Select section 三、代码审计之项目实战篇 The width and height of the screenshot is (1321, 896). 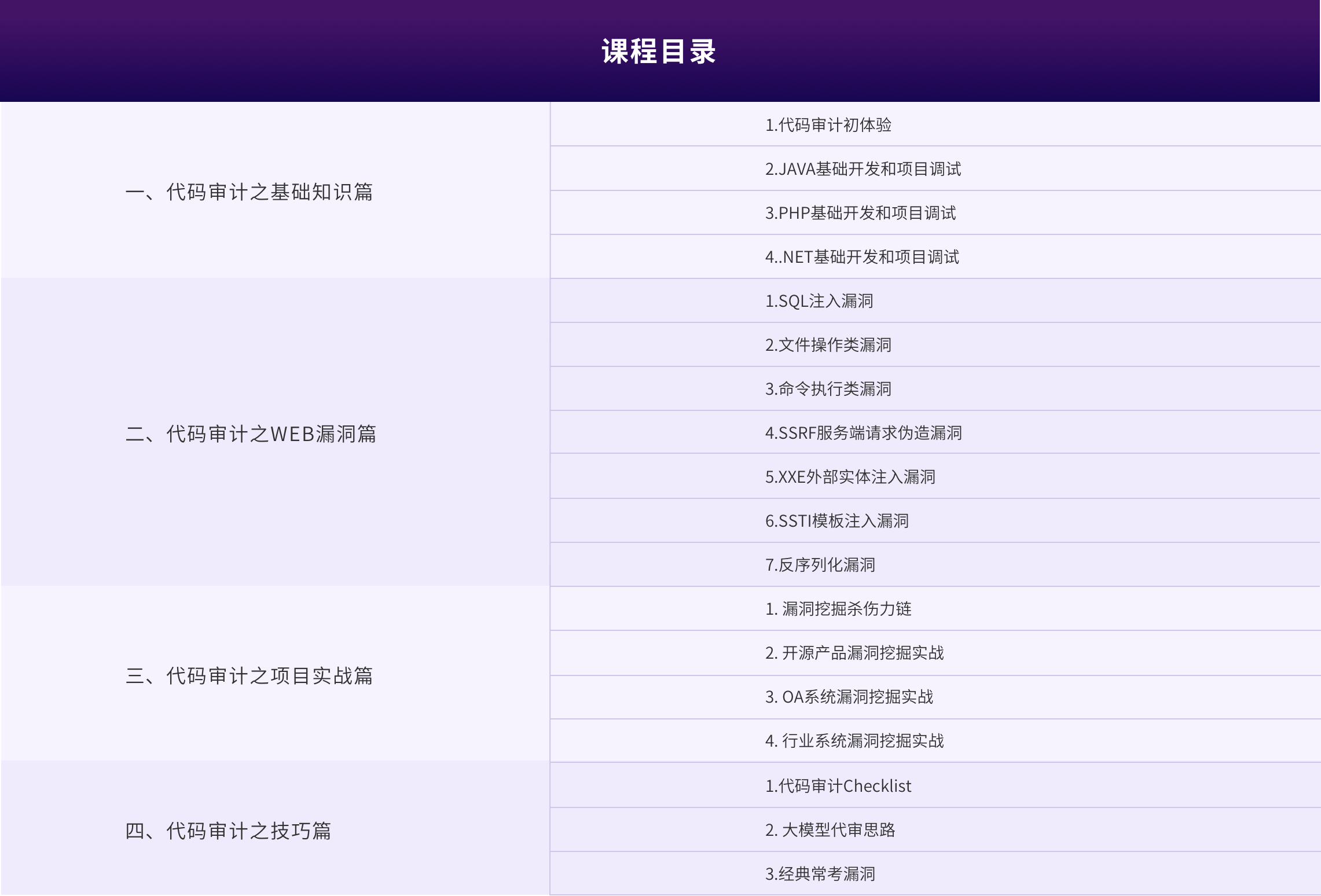[x=249, y=675]
